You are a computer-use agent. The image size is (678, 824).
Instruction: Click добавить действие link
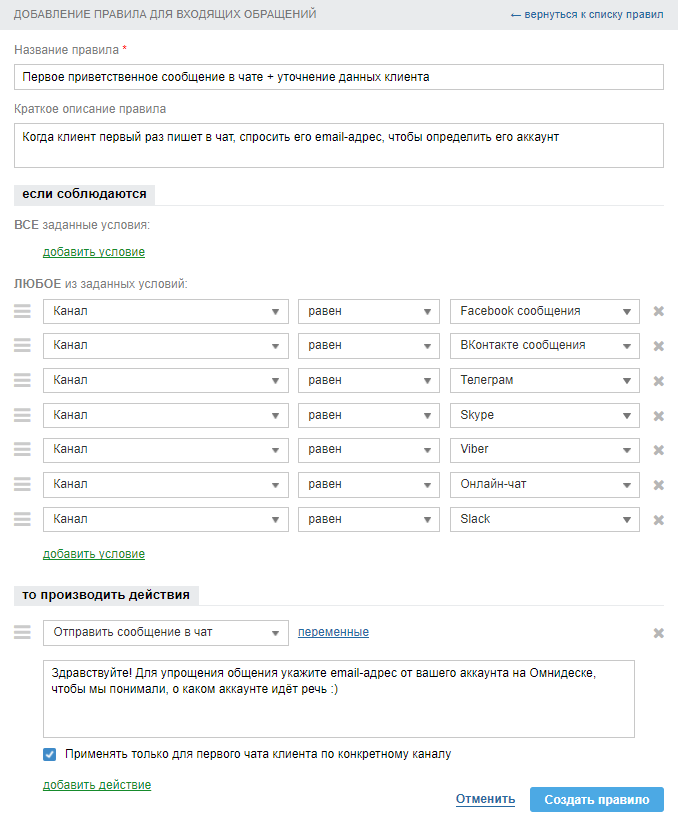coord(97,785)
